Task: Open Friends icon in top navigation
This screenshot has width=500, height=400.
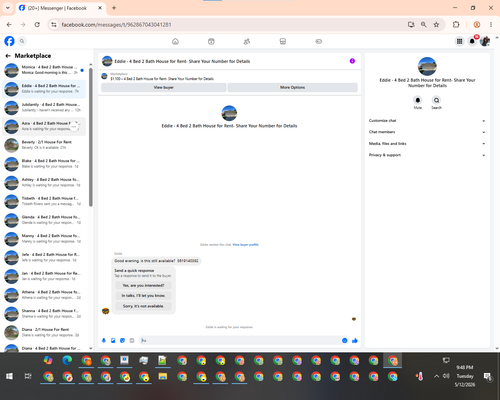Action: pyautogui.click(x=247, y=41)
